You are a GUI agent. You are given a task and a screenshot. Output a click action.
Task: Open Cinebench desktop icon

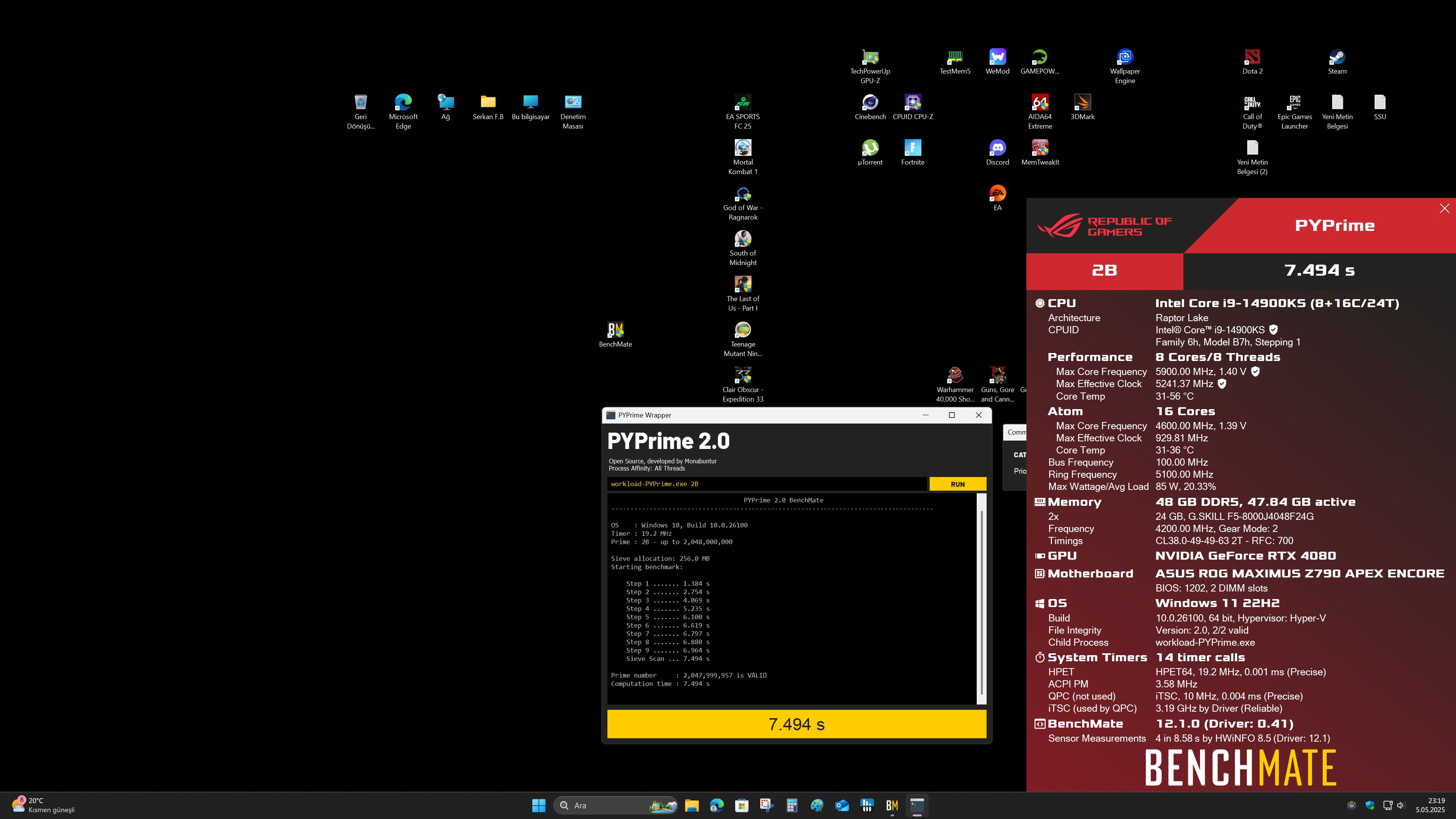(x=870, y=107)
